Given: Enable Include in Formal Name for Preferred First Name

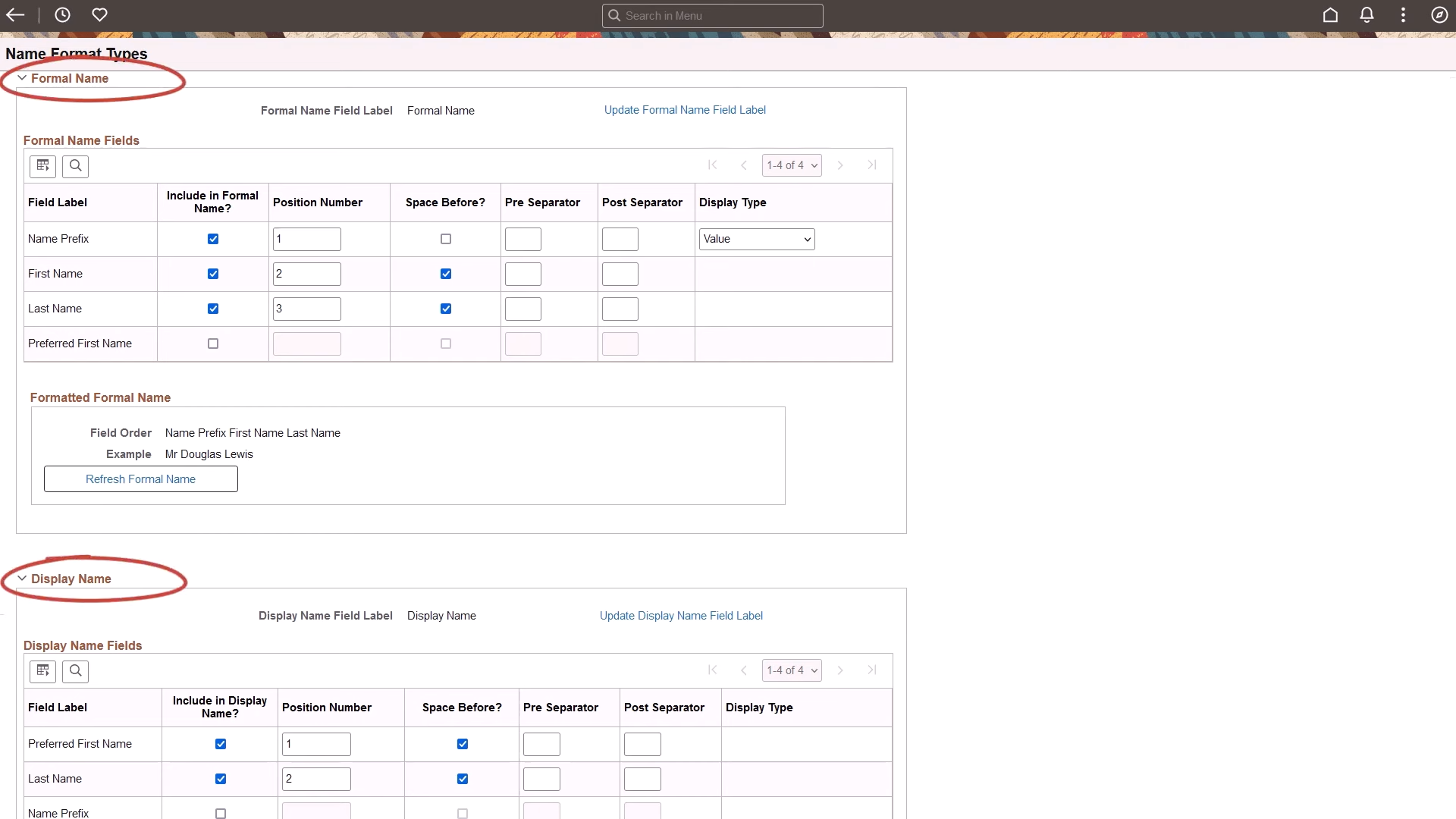Looking at the screenshot, I should click(x=212, y=344).
